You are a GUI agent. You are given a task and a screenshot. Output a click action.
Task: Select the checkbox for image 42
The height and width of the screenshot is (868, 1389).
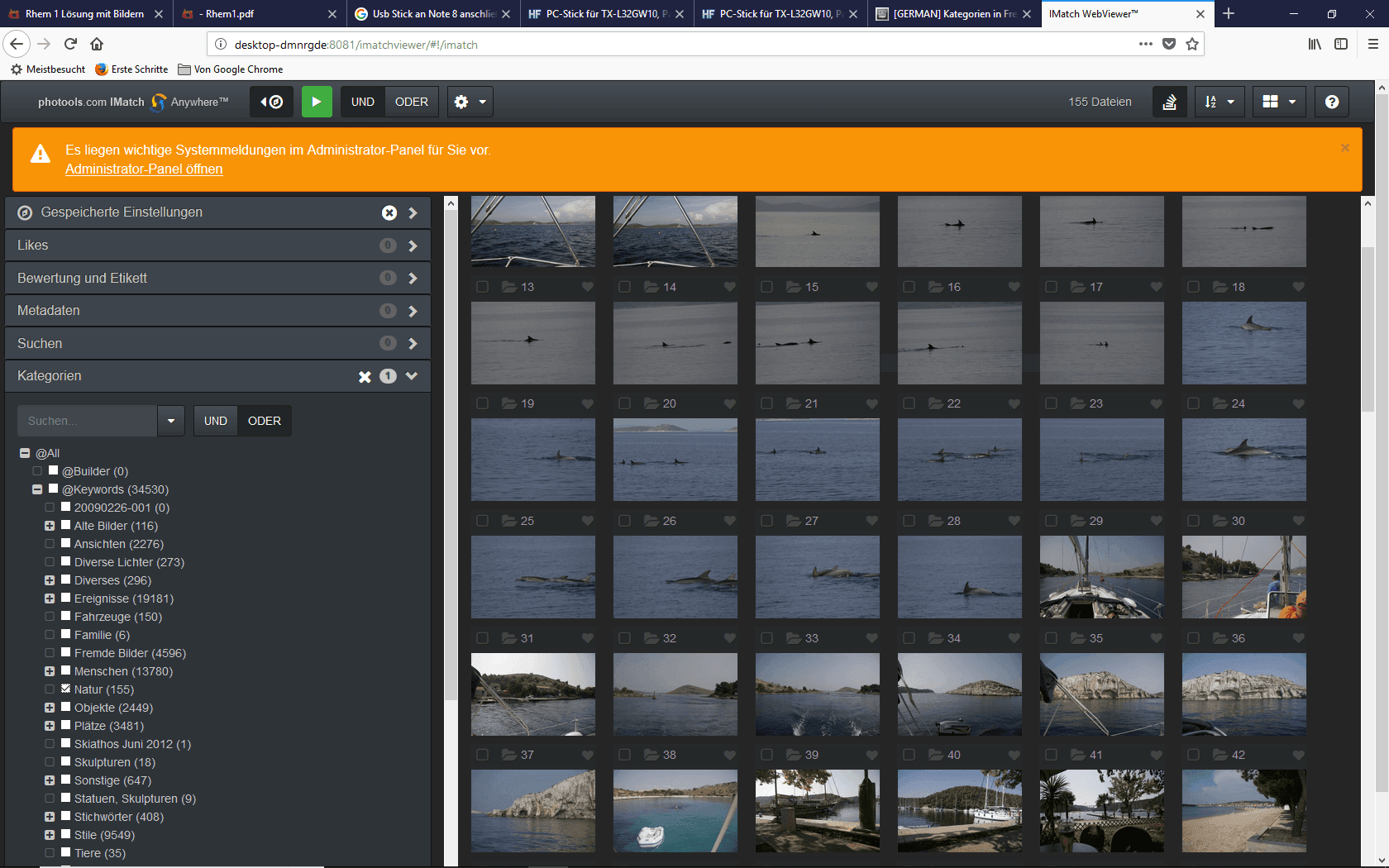(1194, 755)
